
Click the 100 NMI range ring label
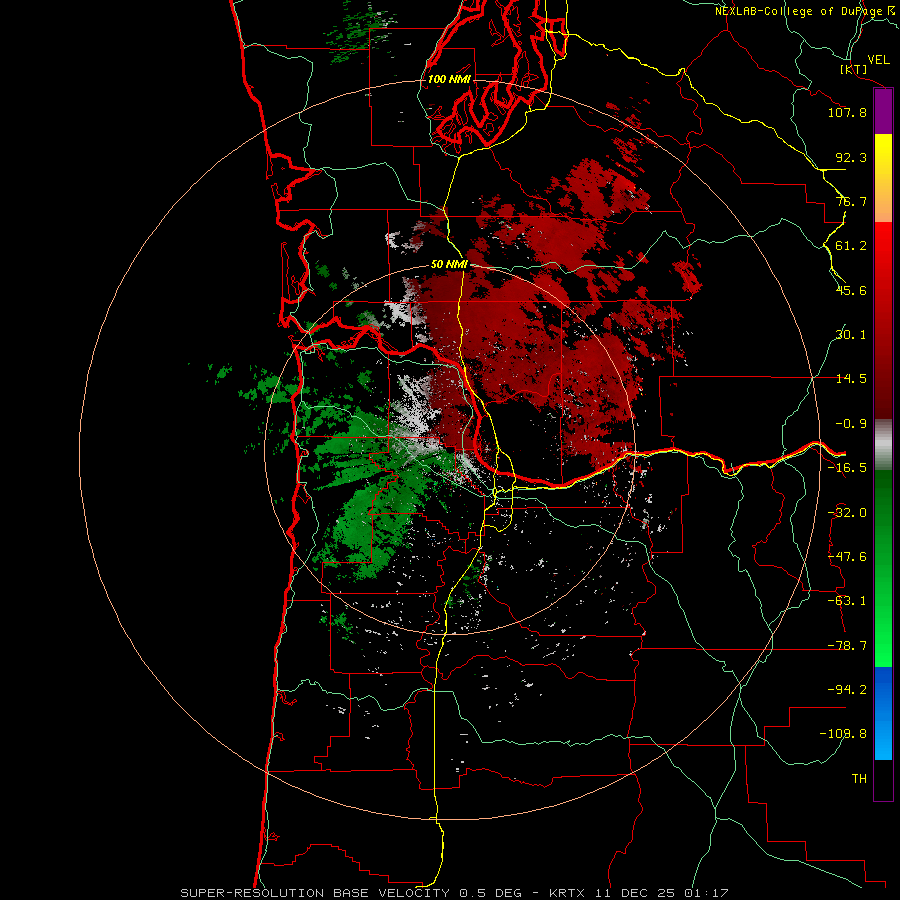click(449, 79)
